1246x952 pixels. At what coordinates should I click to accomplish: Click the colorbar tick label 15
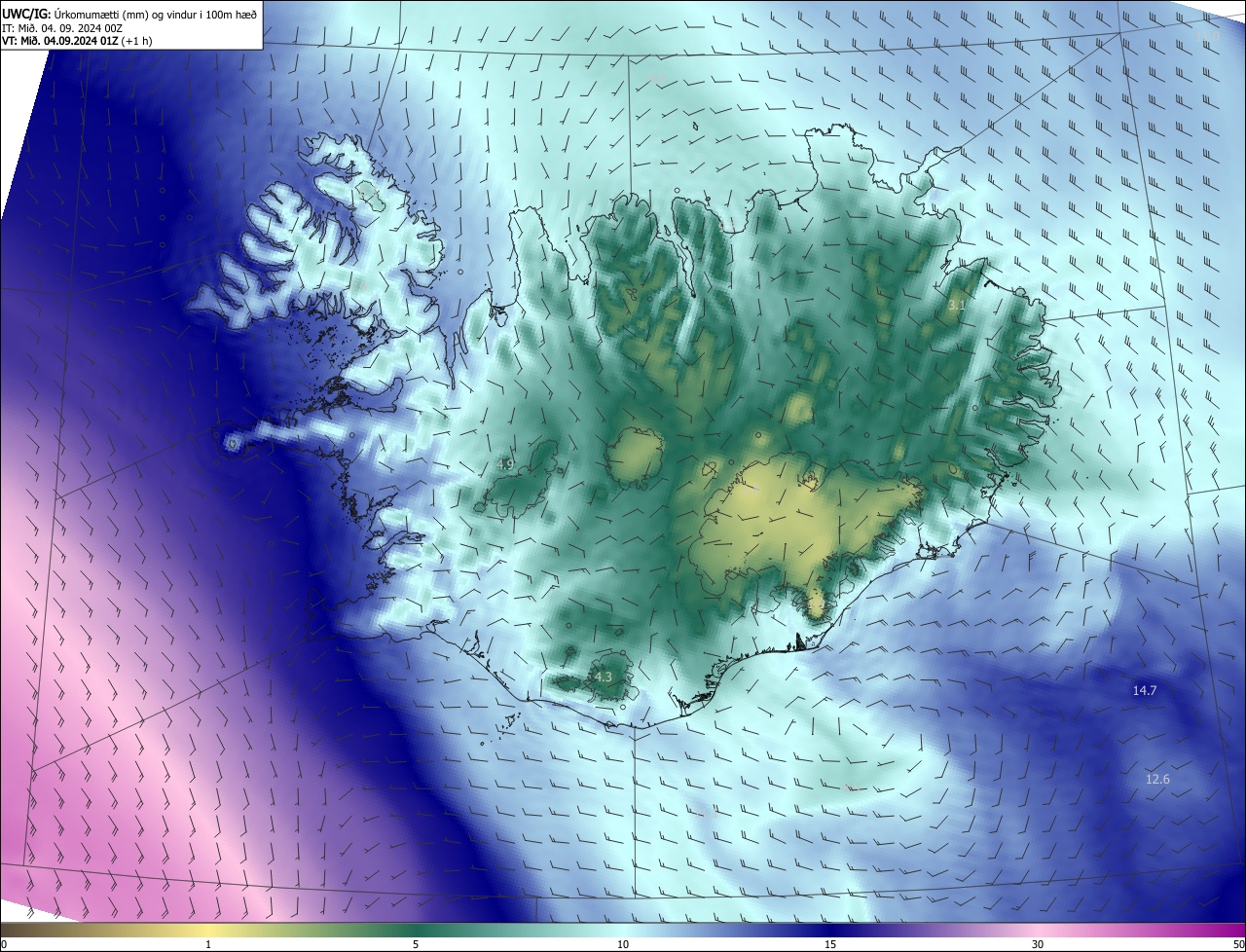pyautogui.click(x=830, y=944)
